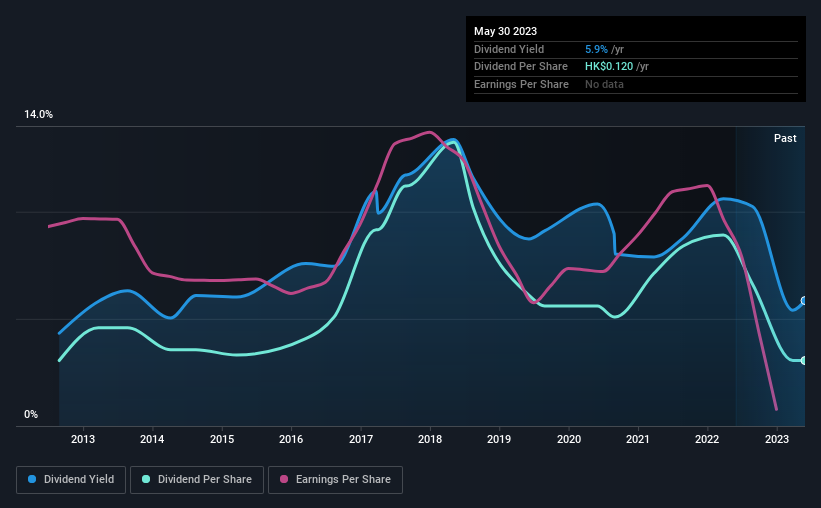Screen dimensions: 821x508
Task: Pick the 2018 year on the timeline
Action: pyautogui.click(x=430, y=439)
